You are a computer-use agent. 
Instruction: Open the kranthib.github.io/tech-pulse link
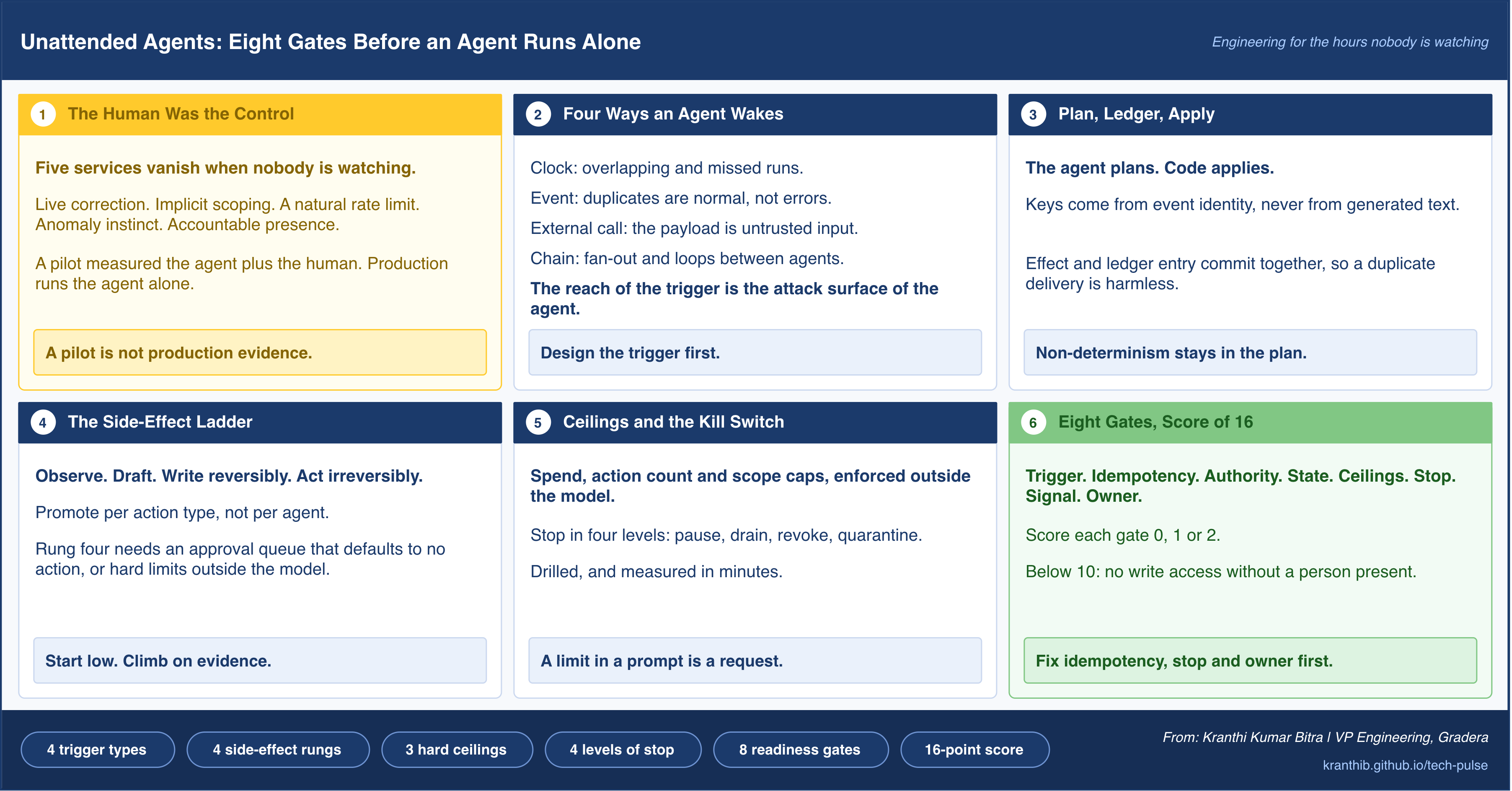click(x=1405, y=765)
